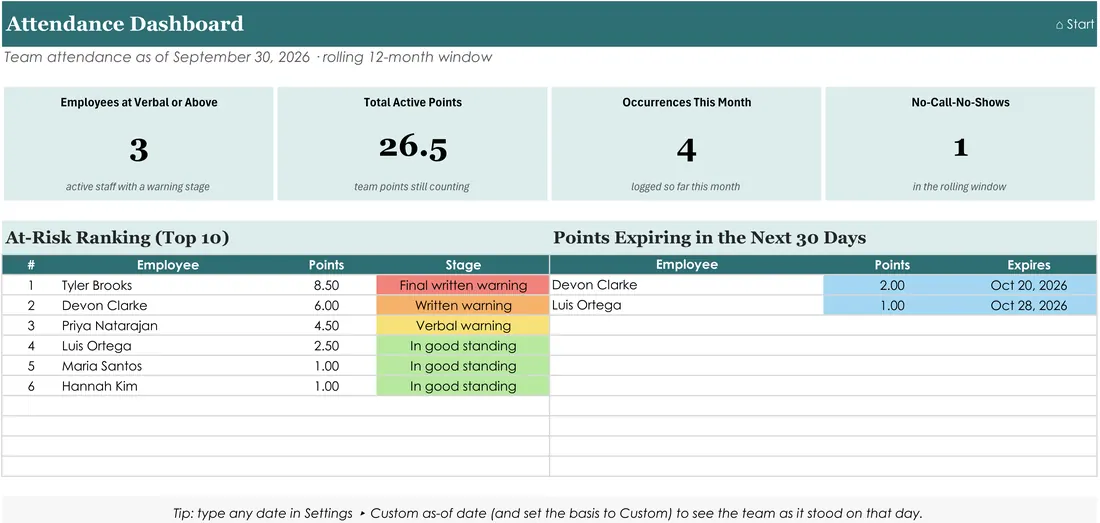Viewport: 1100px width, 523px height.
Task: Click the 6.00 points cell
Action: click(x=326, y=306)
